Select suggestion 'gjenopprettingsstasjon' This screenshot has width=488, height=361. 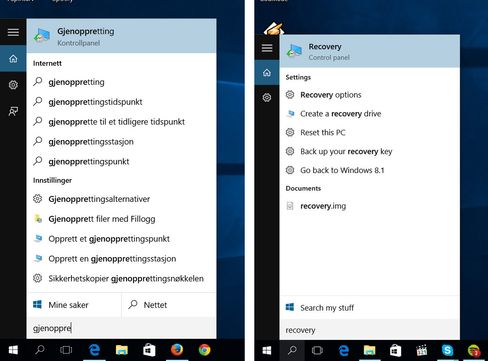tap(121, 142)
